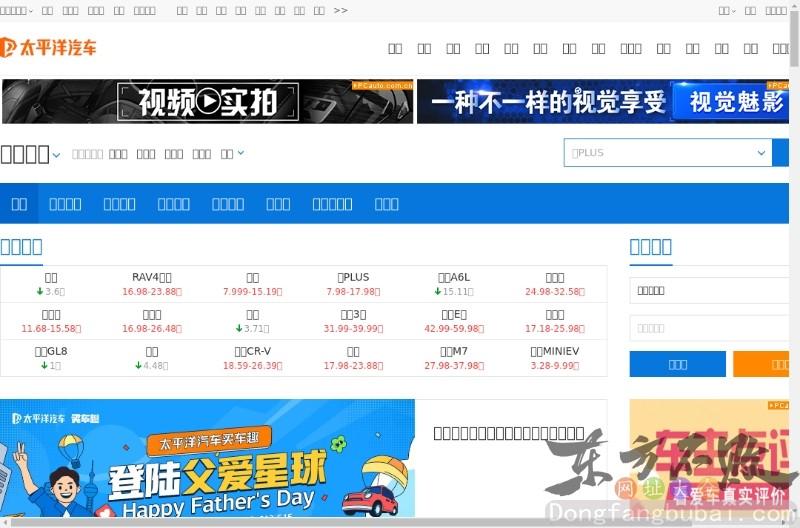The image size is (800, 528).
Task: Click the price 3.28-9.99 under MINIEV
Action: pyautogui.click(x=555, y=366)
